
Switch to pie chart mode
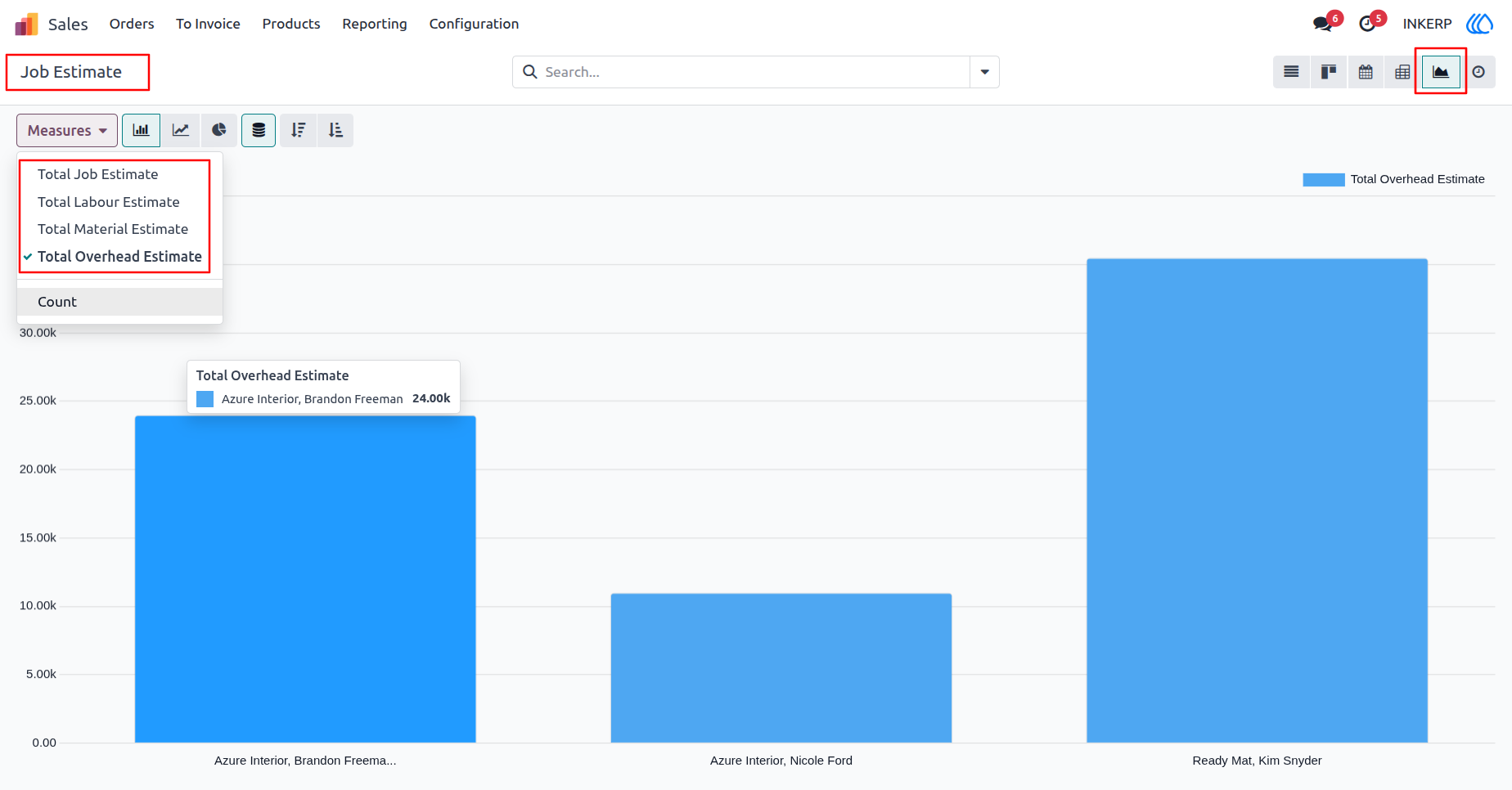coord(218,130)
